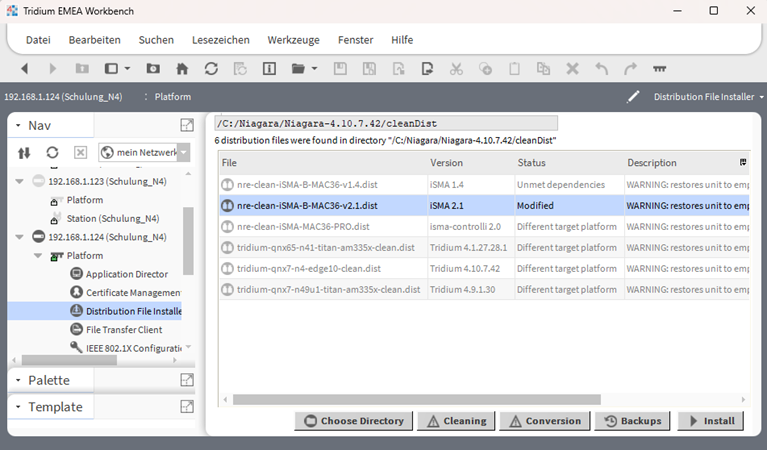The image size is (767, 450).
Task: Click the pencil edit icon in path bar
Action: click(633, 97)
